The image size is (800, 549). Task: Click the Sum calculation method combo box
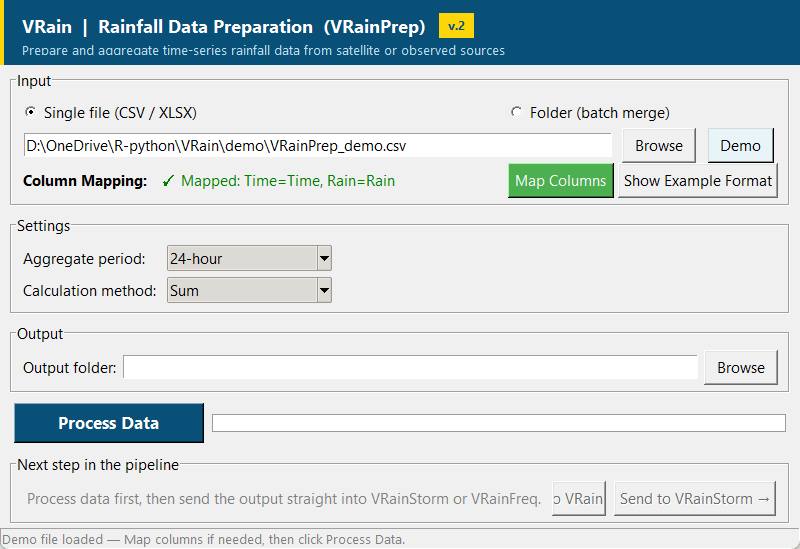249,290
